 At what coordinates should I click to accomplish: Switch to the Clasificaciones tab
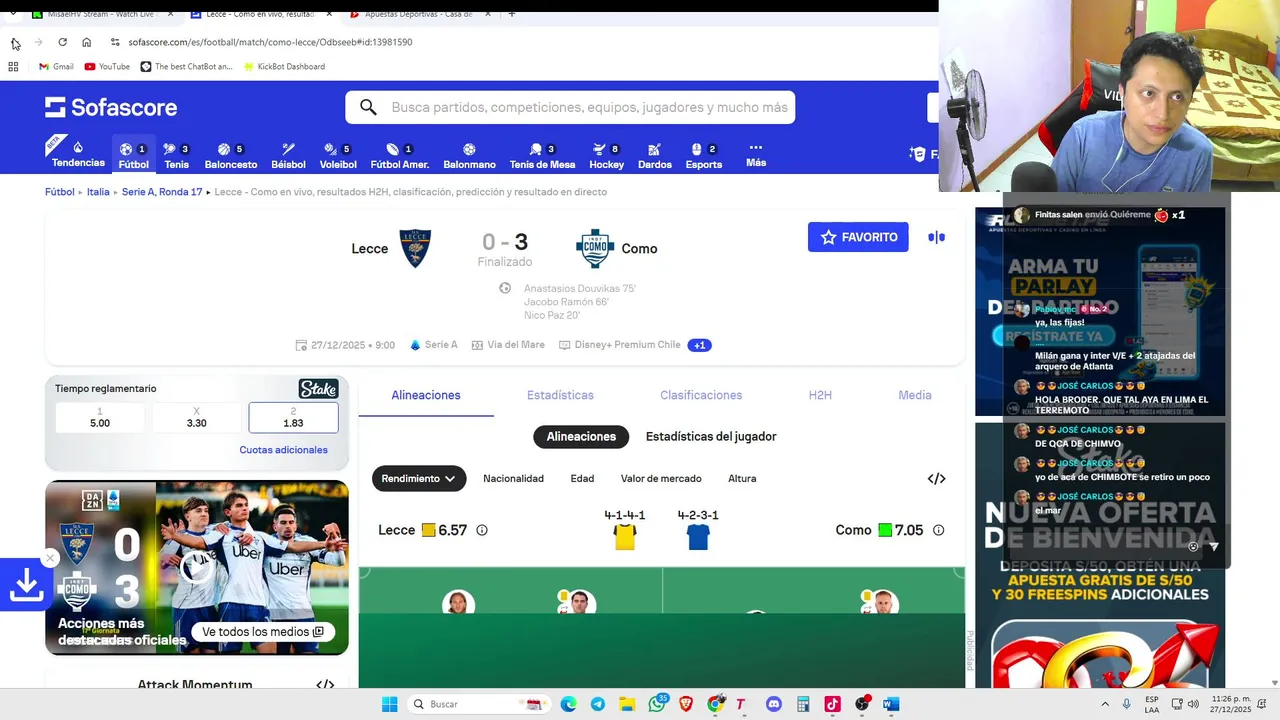(x=701, y=395)
